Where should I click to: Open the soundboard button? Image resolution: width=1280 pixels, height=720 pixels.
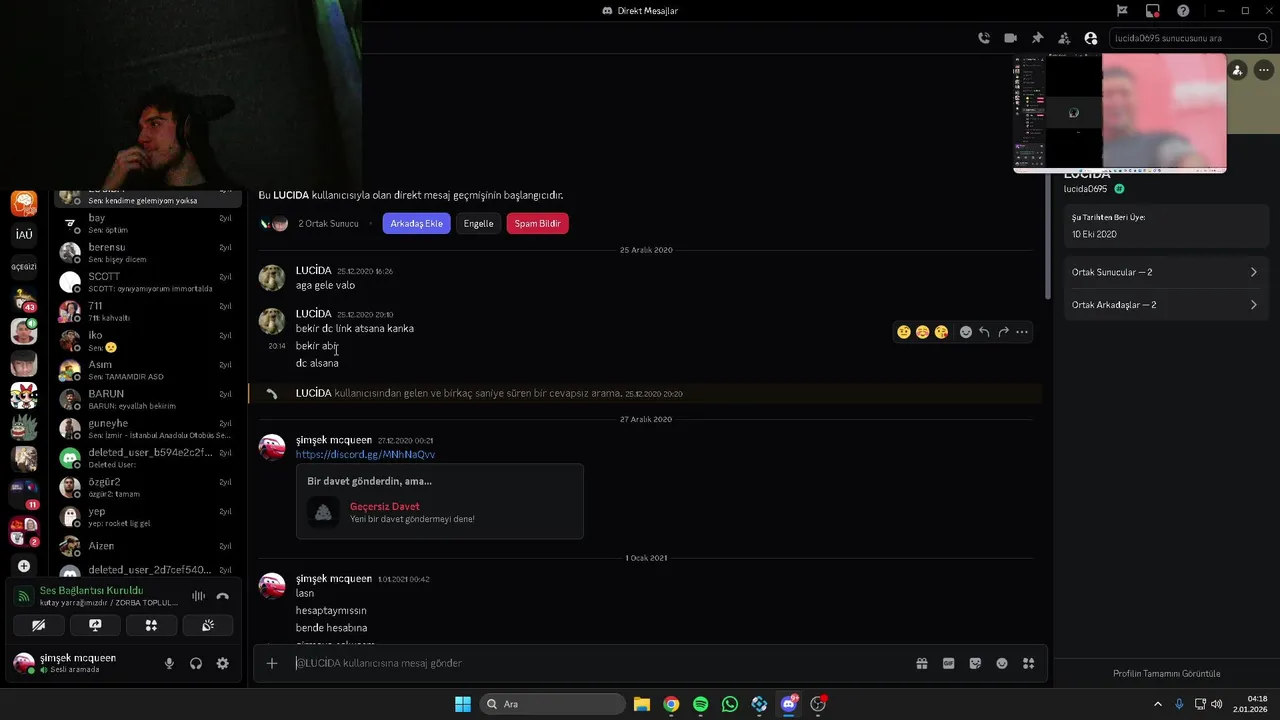(x=208, y=625)
